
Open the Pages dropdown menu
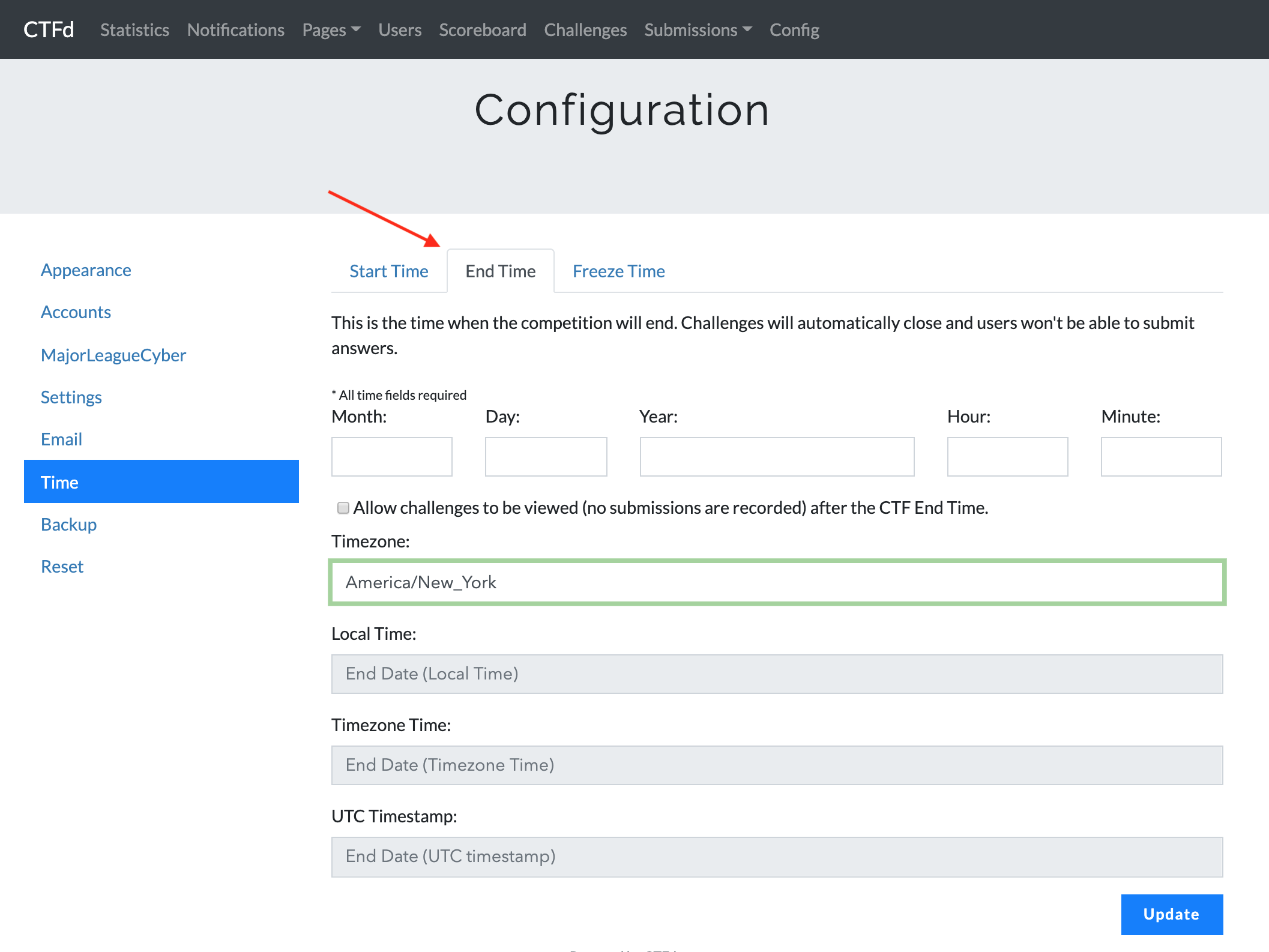tap(331, 30)
